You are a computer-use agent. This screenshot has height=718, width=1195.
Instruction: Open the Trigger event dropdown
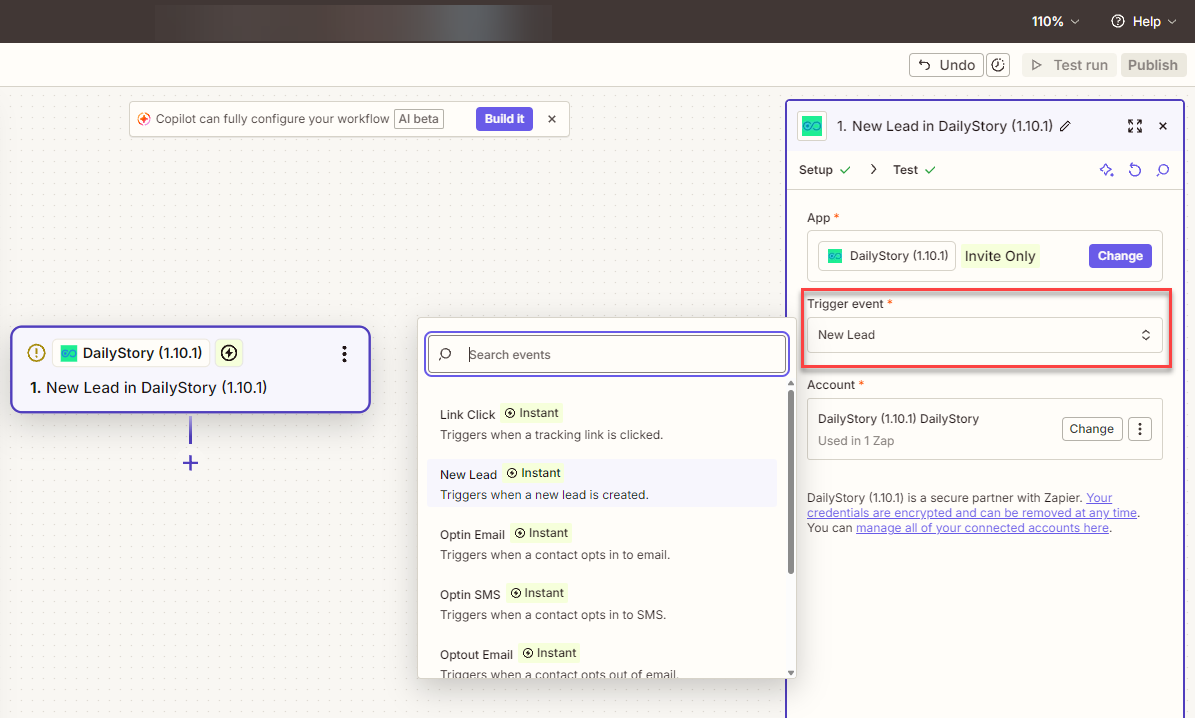[984, 335]
